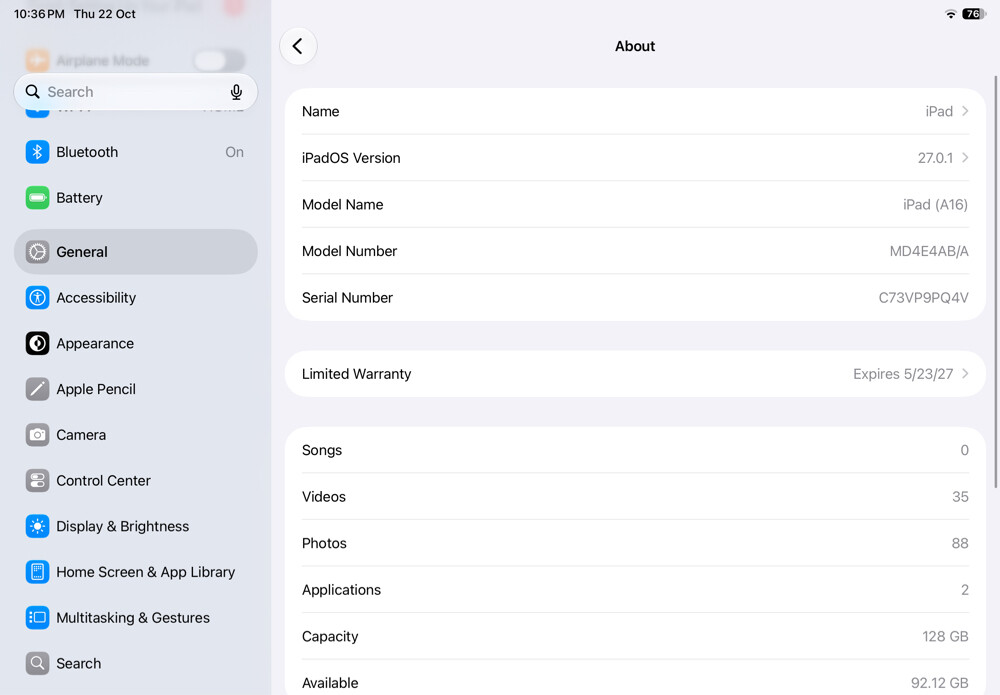1000x695 pixels.
Task: Click the General gear icon
Action: click(x=38, y=252)
